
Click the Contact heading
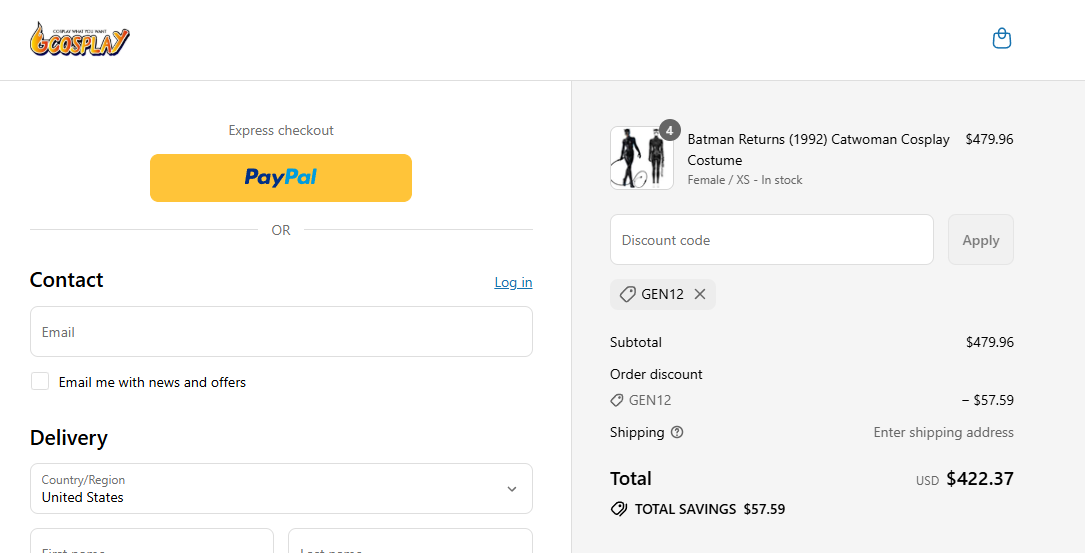(66, 280)
